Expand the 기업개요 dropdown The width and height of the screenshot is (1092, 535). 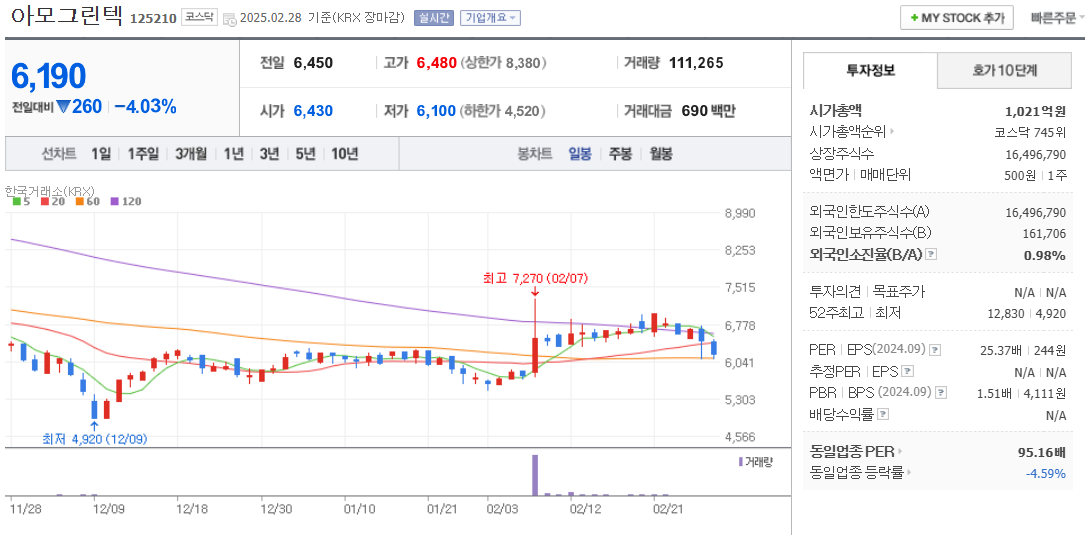(490, 18)
